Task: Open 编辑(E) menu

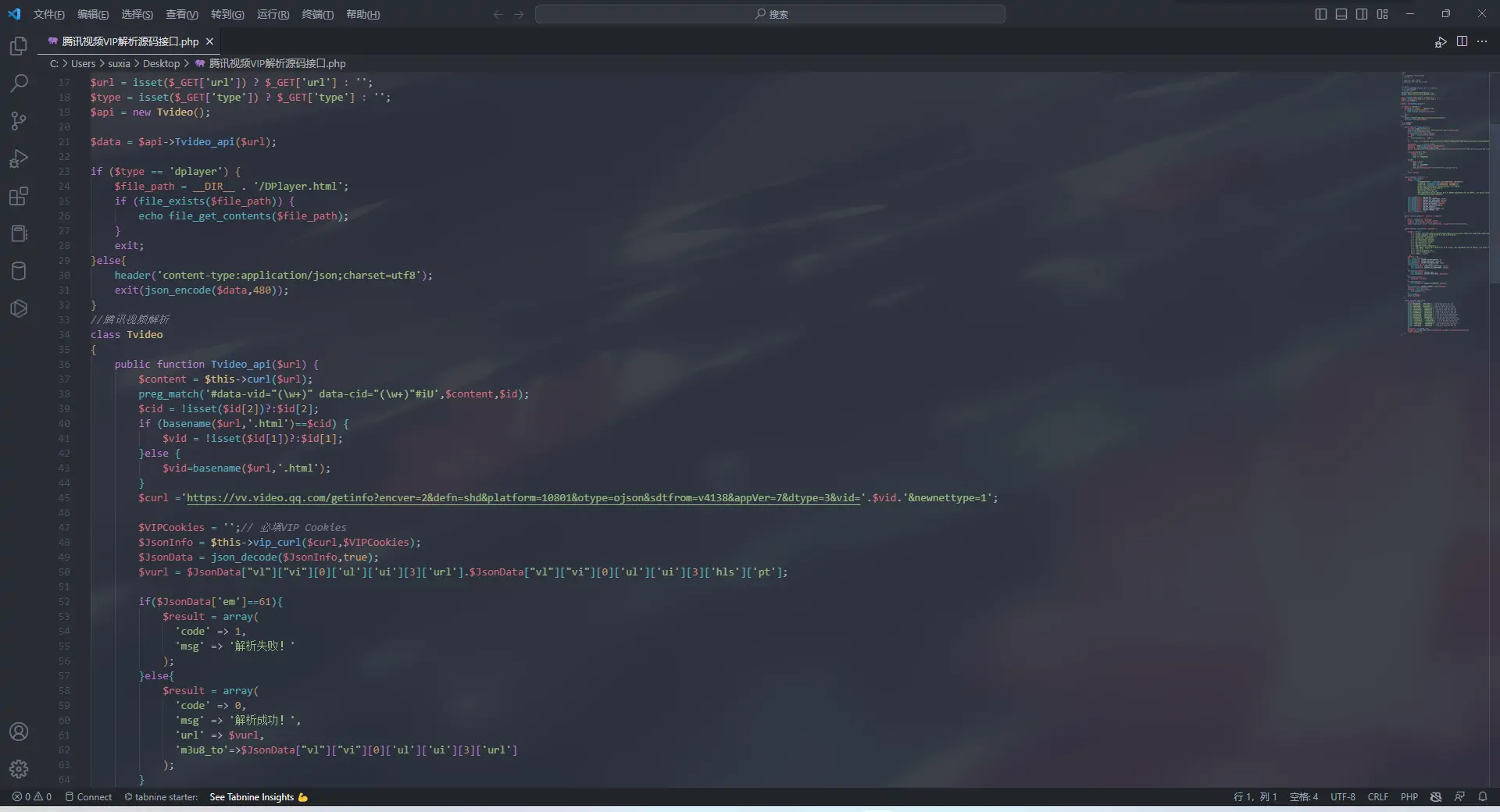Action: 93,14
